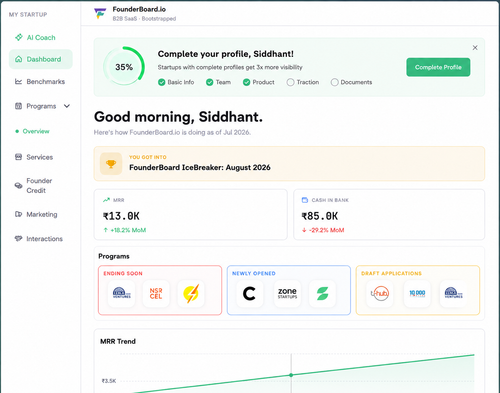Select Dashboard in the sidebar

41,59
